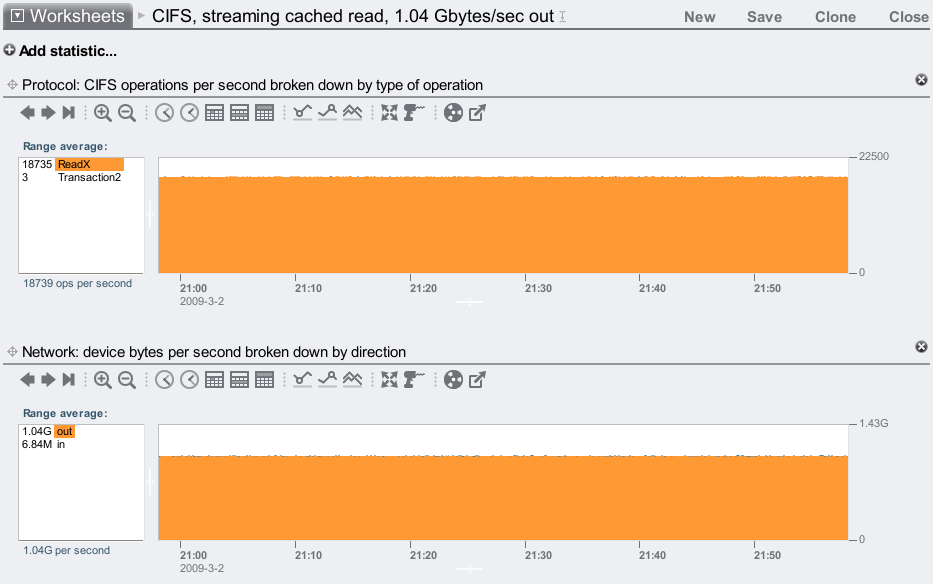The image size is (933, 584).
Task: Close the Network device bytes panel
Action: tap(921, 347)
